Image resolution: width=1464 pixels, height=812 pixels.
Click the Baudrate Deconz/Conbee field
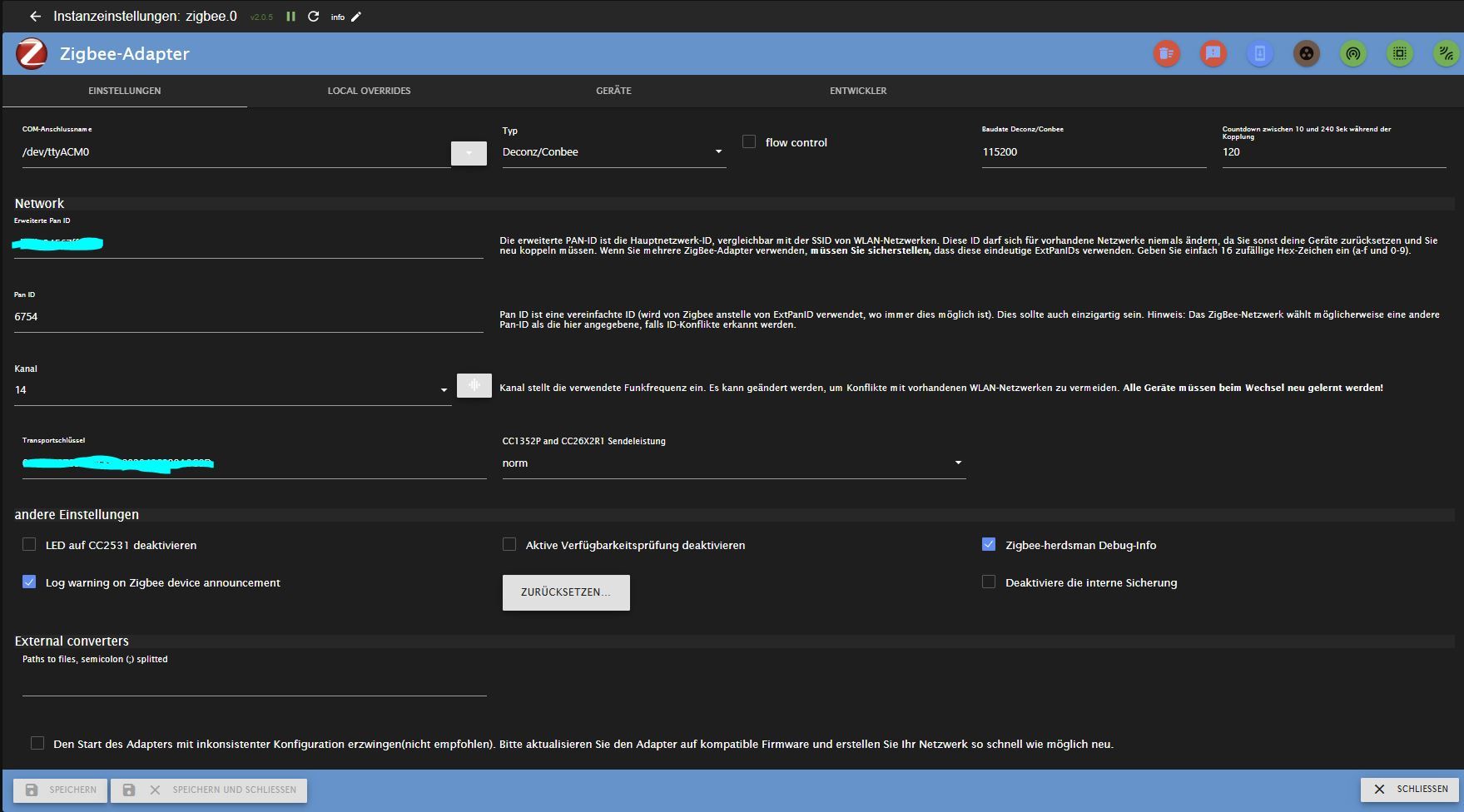[1094, 152]
